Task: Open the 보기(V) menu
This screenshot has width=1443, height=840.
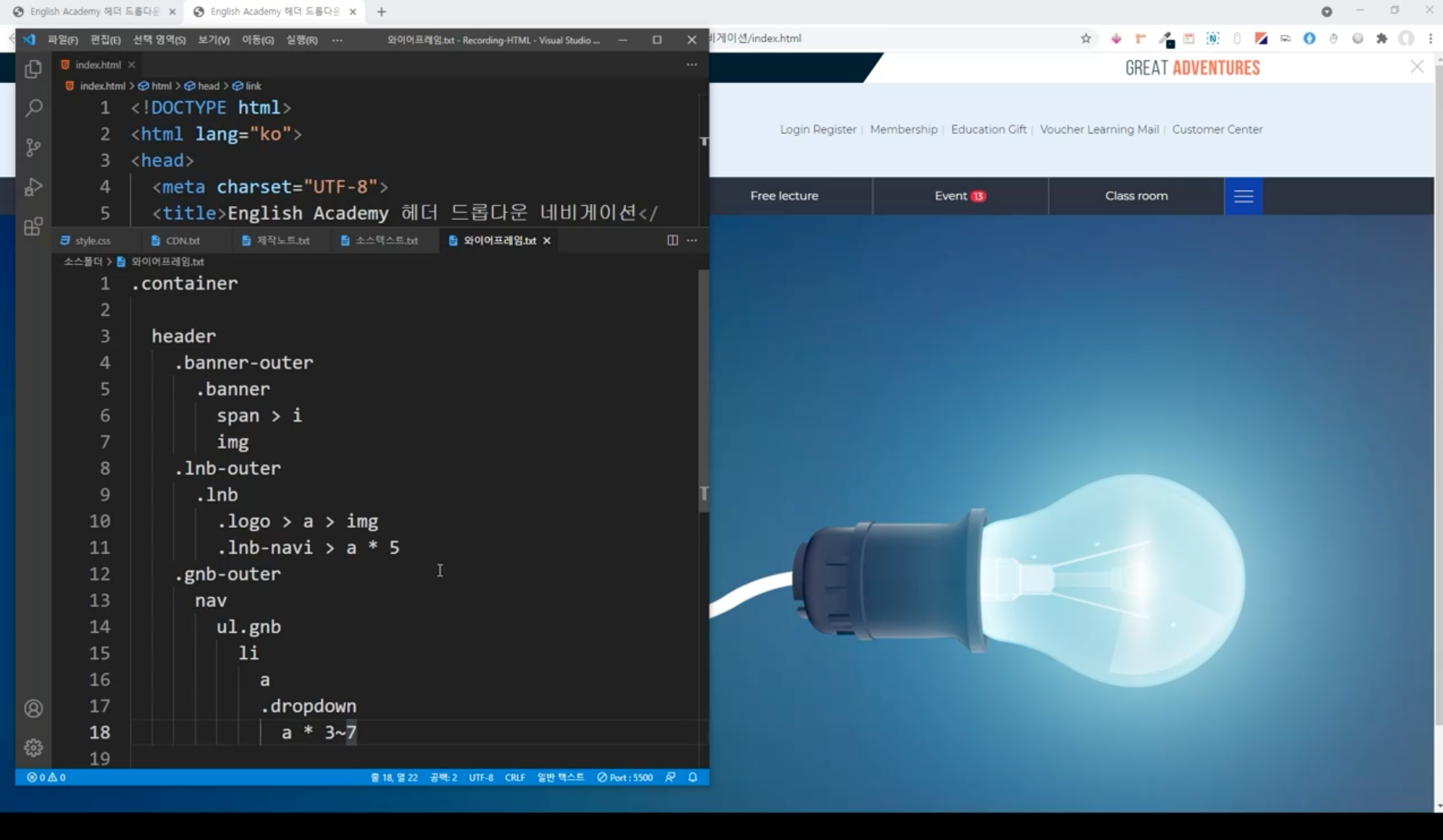Action: pos(213,40)
